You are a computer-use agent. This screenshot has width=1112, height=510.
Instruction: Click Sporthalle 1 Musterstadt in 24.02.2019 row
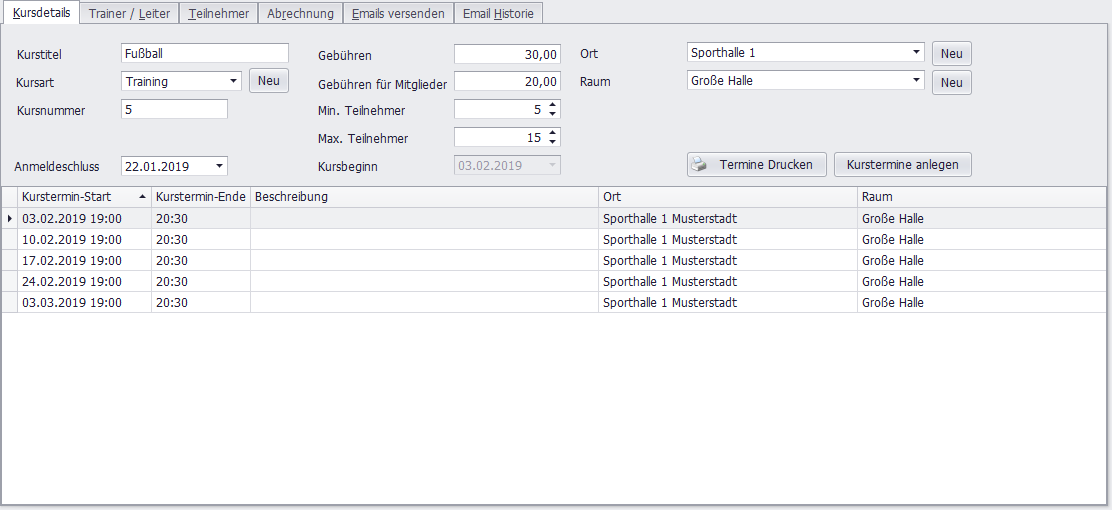pos(728,282)
